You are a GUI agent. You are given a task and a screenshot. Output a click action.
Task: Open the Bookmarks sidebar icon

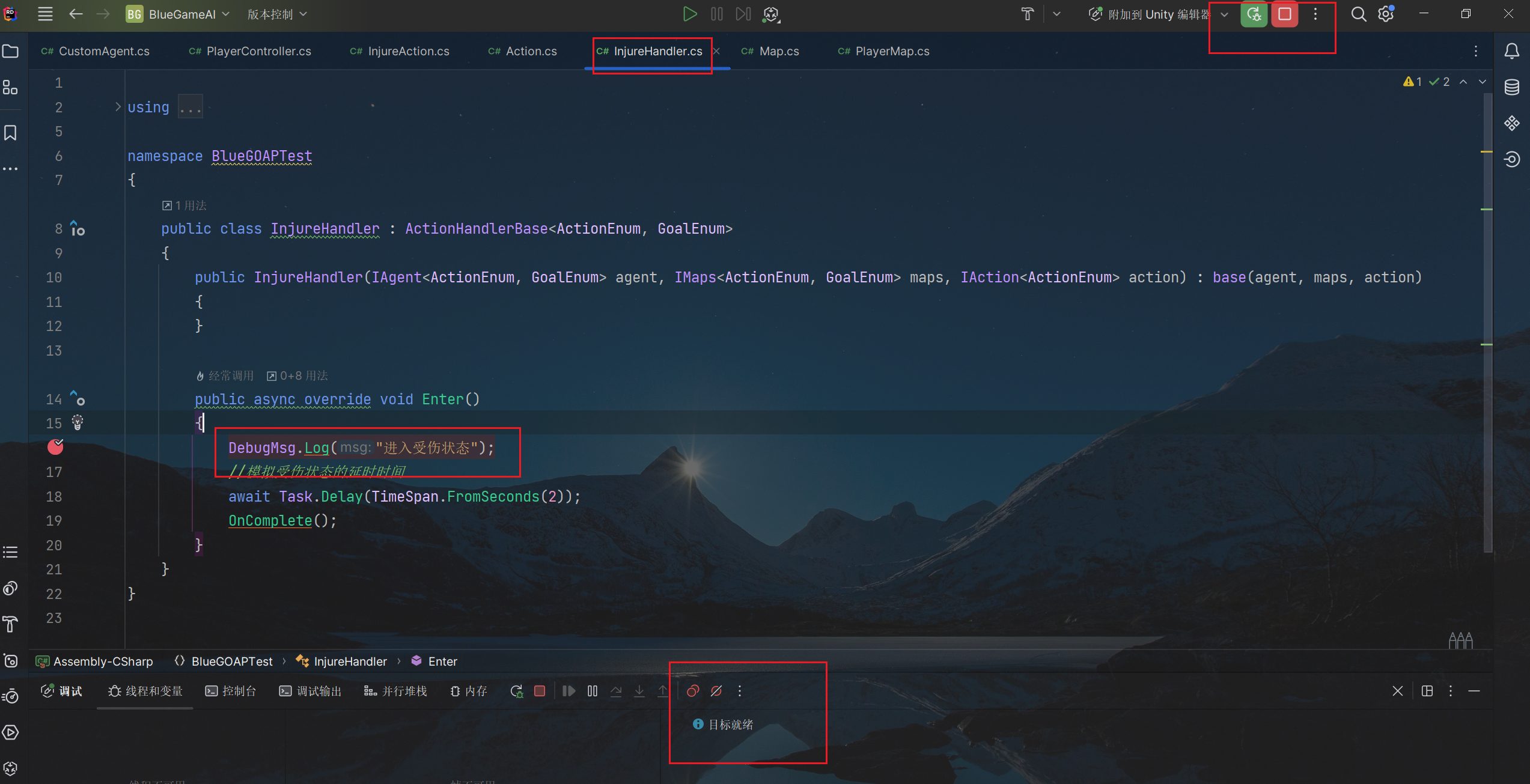10,133
